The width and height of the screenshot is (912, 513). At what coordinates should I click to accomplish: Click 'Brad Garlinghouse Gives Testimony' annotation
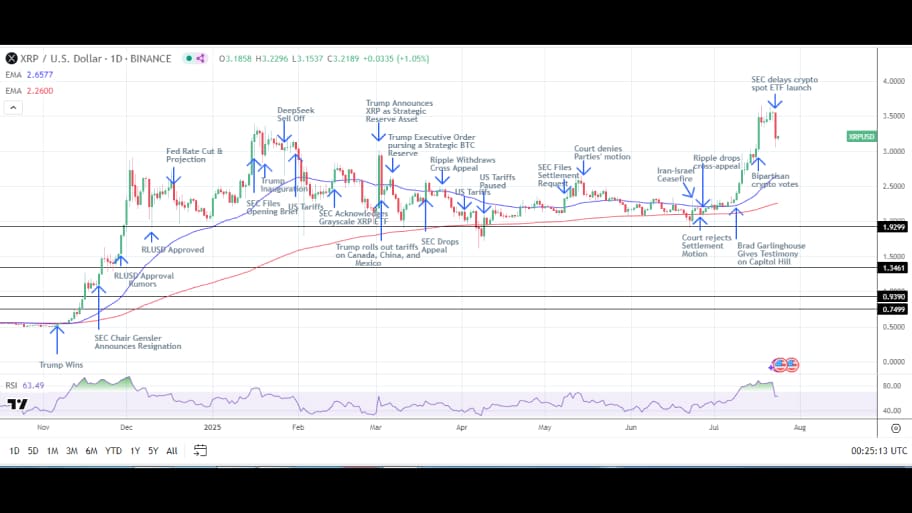[771, 254]
